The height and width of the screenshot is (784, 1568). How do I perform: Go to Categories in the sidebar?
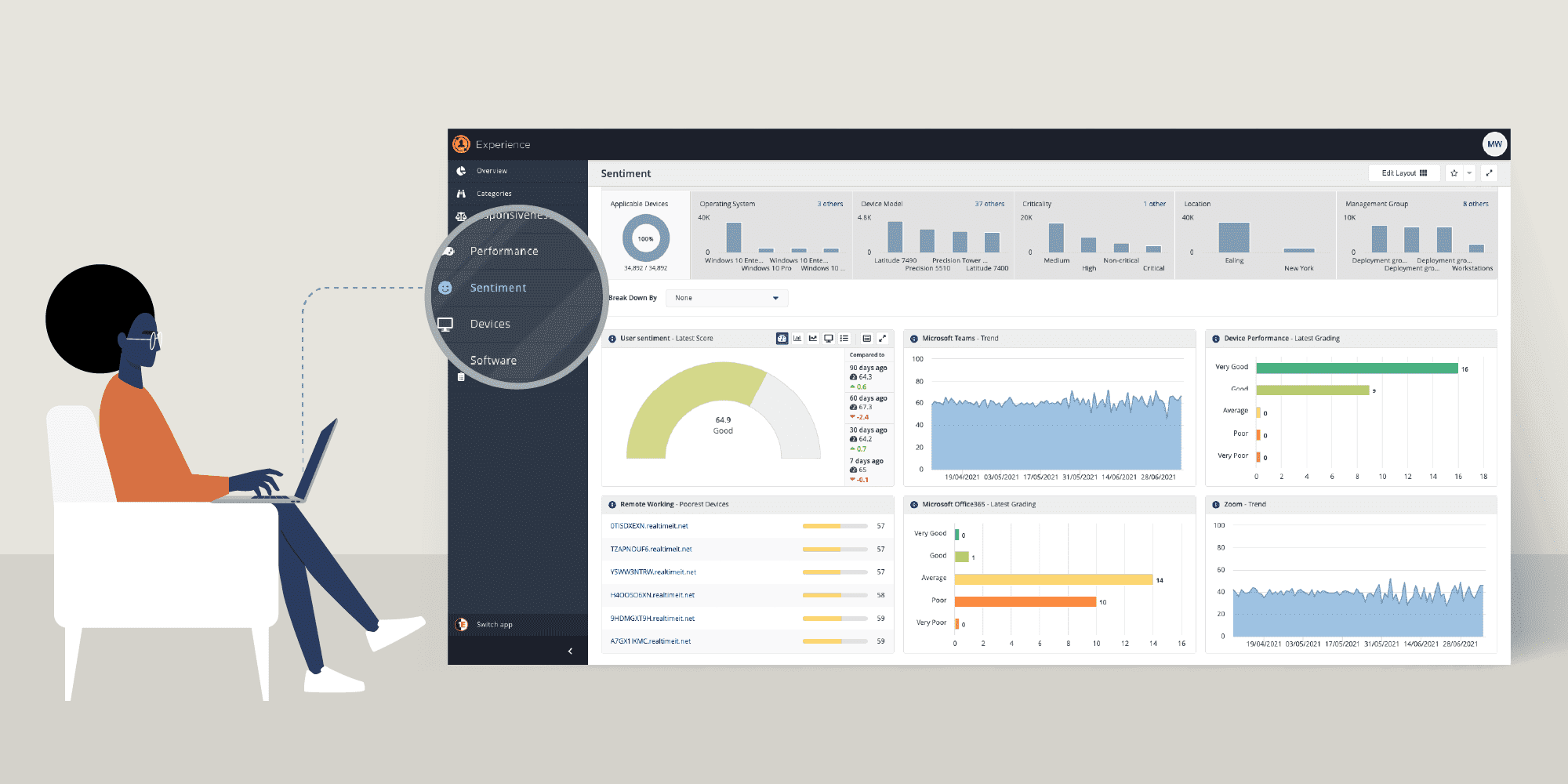[x=494, y=194]
